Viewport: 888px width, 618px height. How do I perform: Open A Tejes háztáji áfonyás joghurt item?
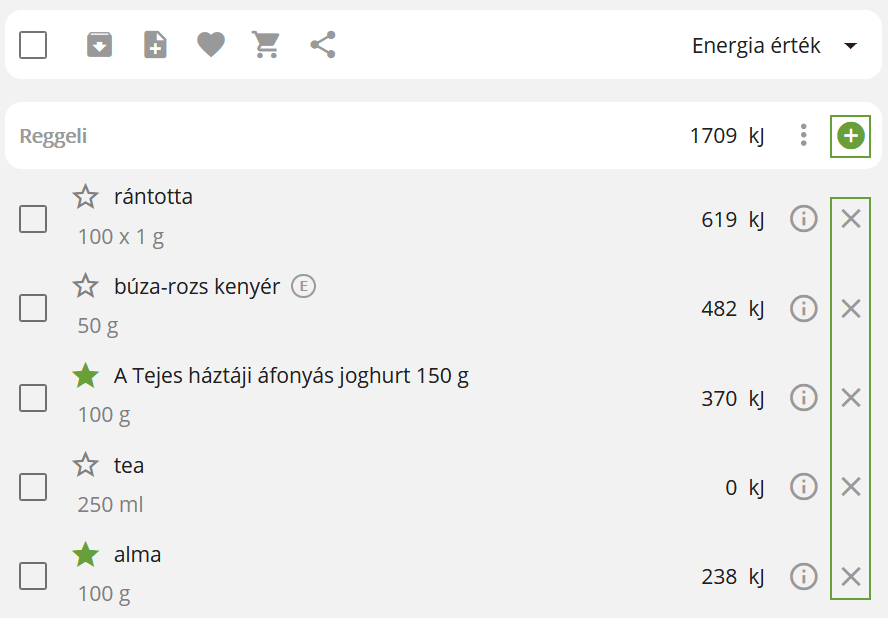click(x=291, y=376)
